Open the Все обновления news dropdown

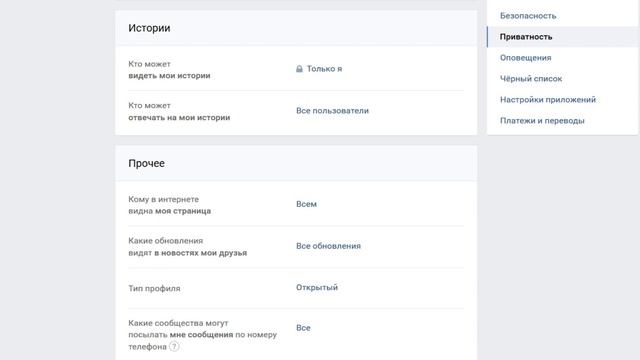(x=328, y=246)
